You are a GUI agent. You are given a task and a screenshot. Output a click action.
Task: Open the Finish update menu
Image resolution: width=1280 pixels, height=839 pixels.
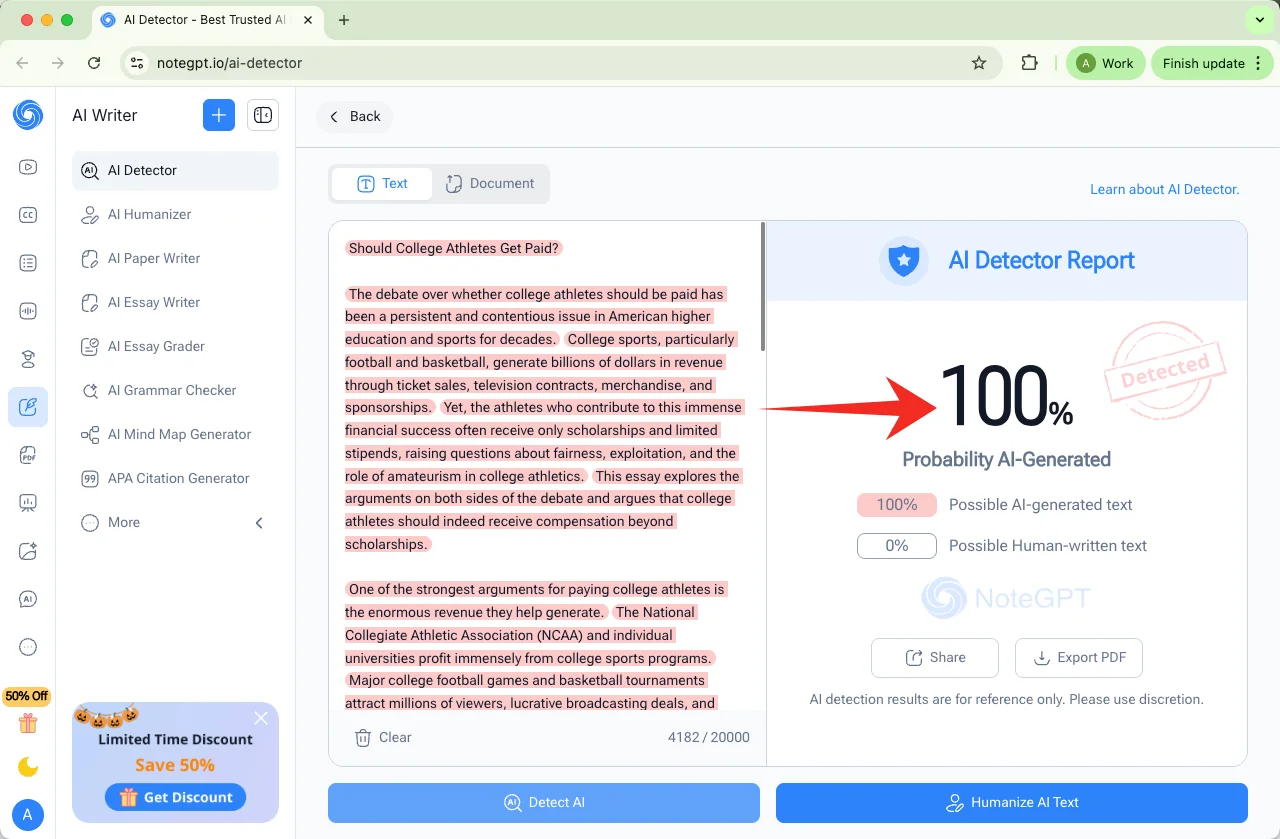pos(1212,63)
